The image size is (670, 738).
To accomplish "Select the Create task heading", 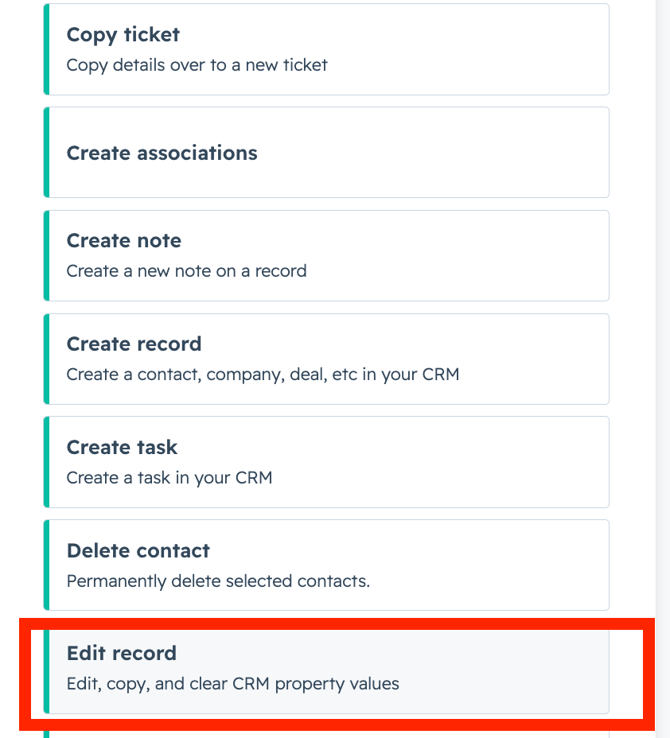I will click(x=122, y=447).
